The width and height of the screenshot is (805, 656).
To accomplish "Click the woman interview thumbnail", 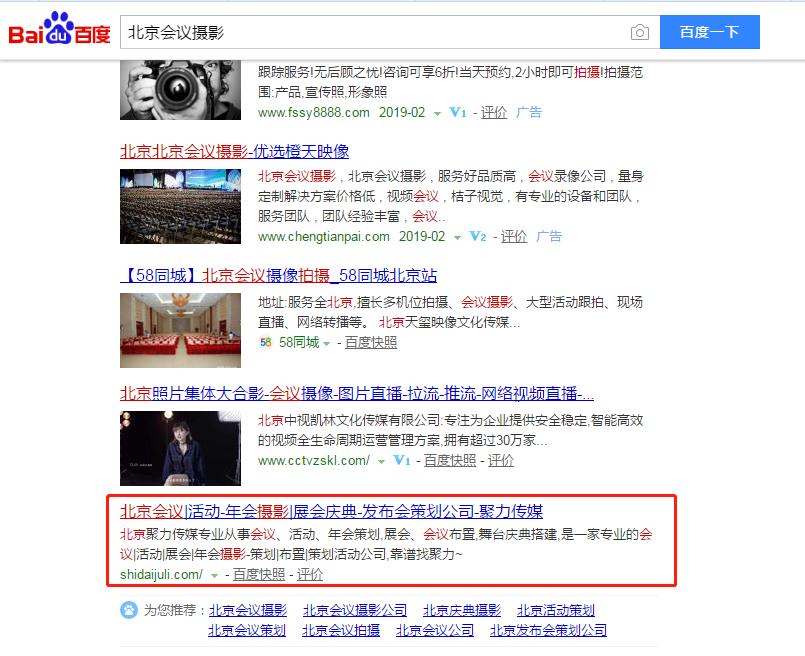I will [x=180, y=448].
